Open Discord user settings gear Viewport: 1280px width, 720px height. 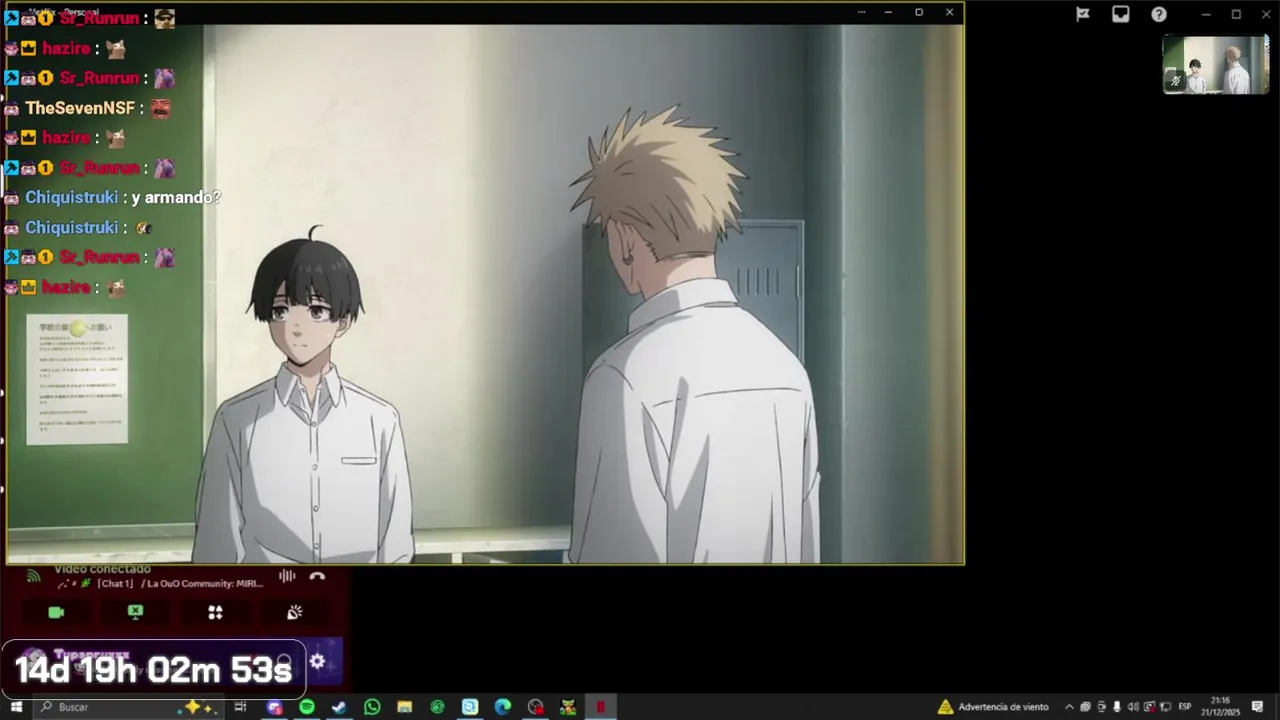click(x=317, y=661)
